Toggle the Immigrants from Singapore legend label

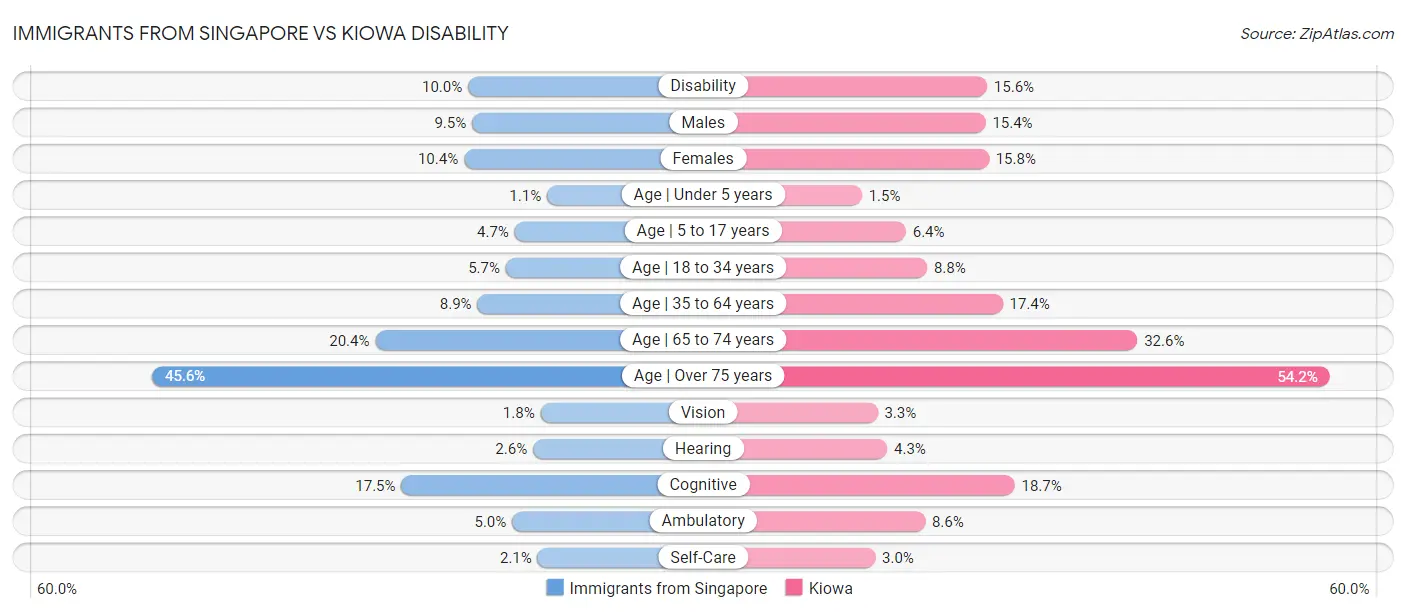[x=668, y=589]
